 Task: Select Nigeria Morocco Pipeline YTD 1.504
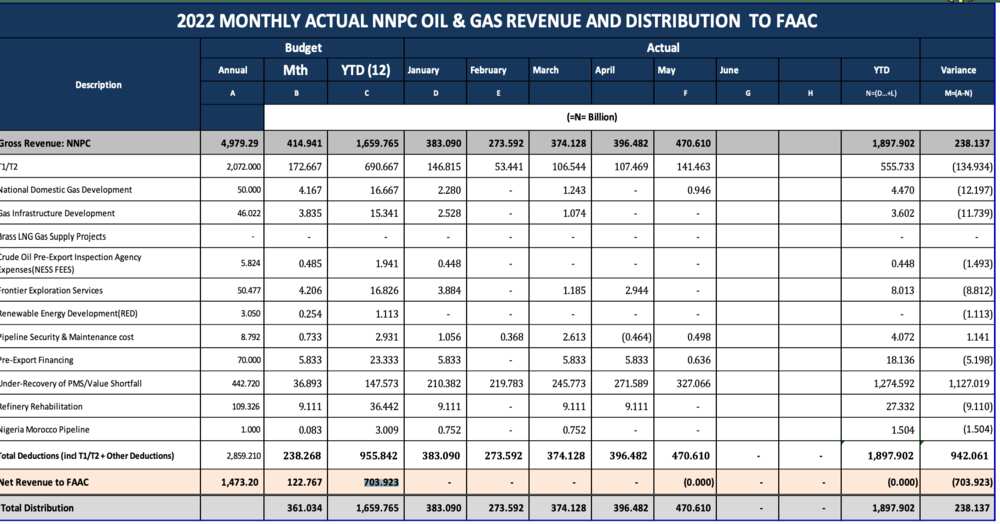(x=902, y=430)
